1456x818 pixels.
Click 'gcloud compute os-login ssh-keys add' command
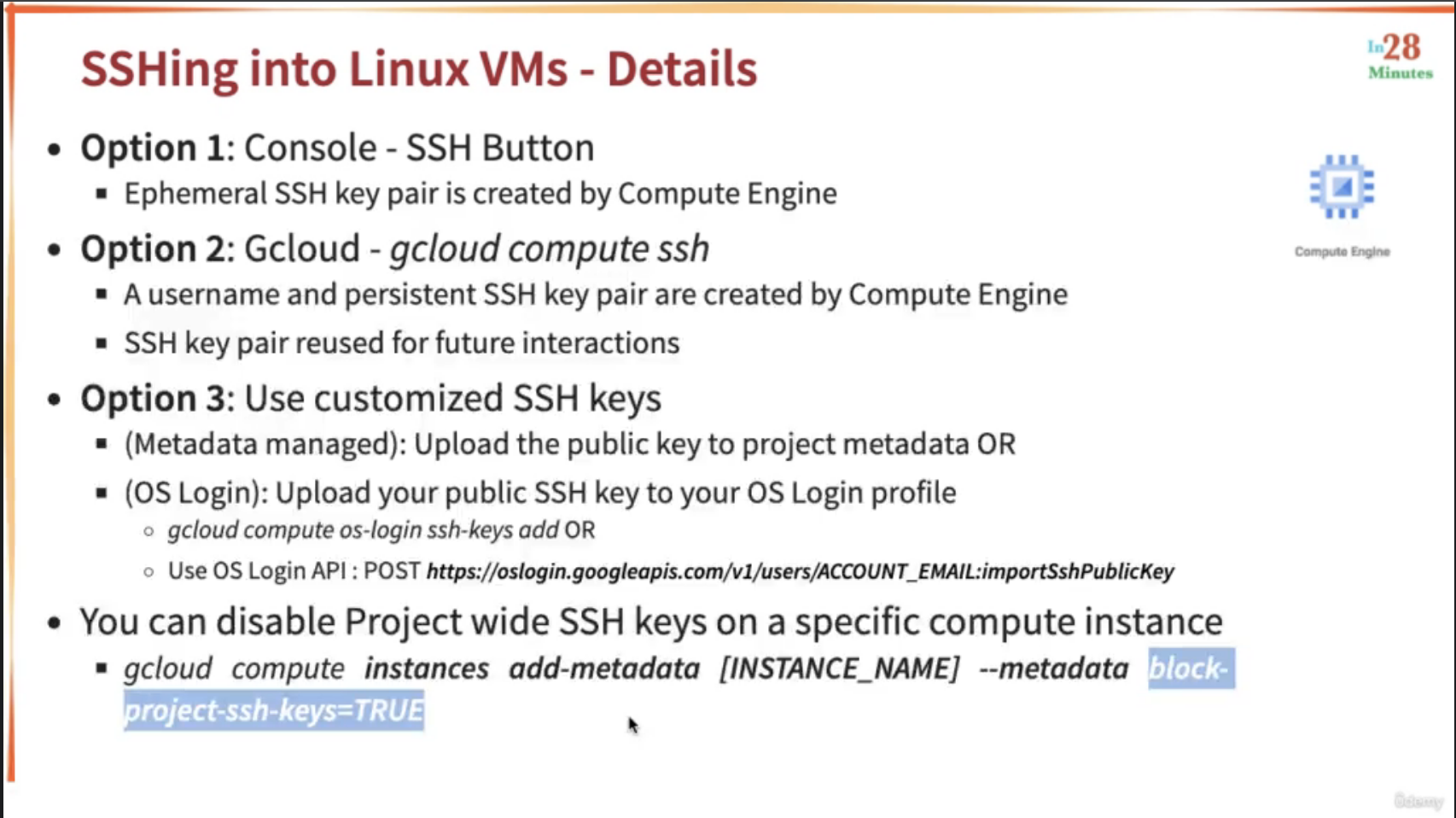364,530
